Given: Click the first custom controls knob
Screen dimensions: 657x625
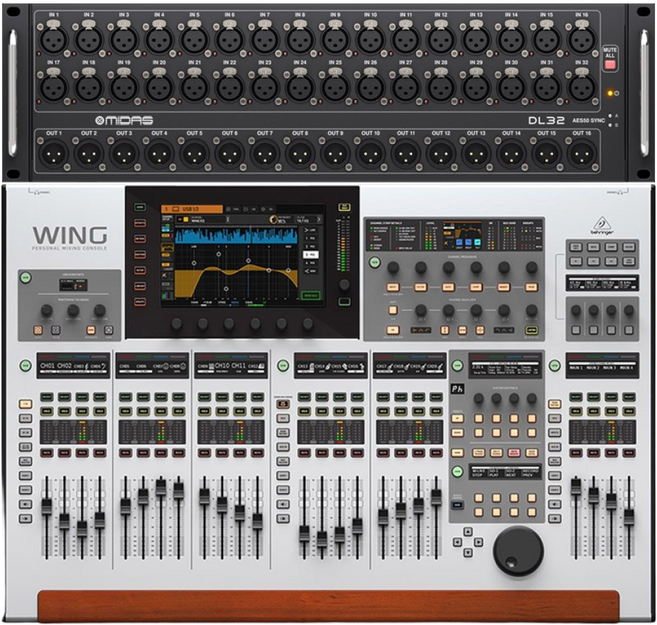Looking at the screenshot, I should click(x=479, y=398).
